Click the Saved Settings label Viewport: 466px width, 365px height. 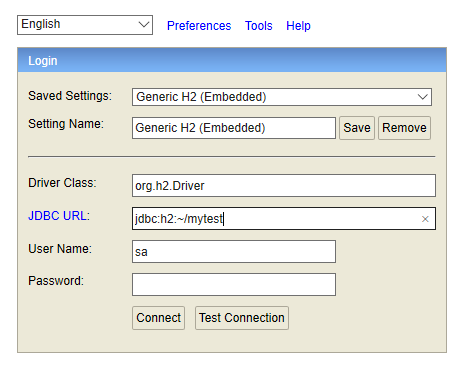coord(70,96)
